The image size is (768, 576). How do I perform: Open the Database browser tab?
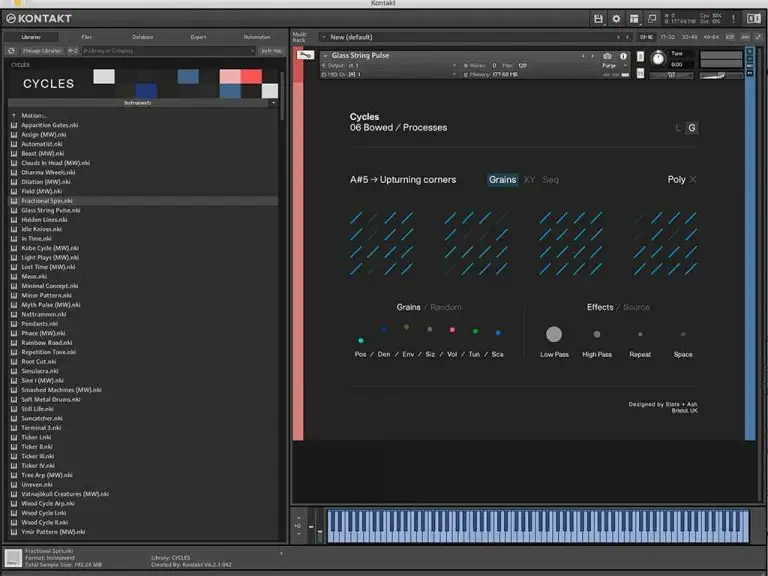tap(143, 37)
